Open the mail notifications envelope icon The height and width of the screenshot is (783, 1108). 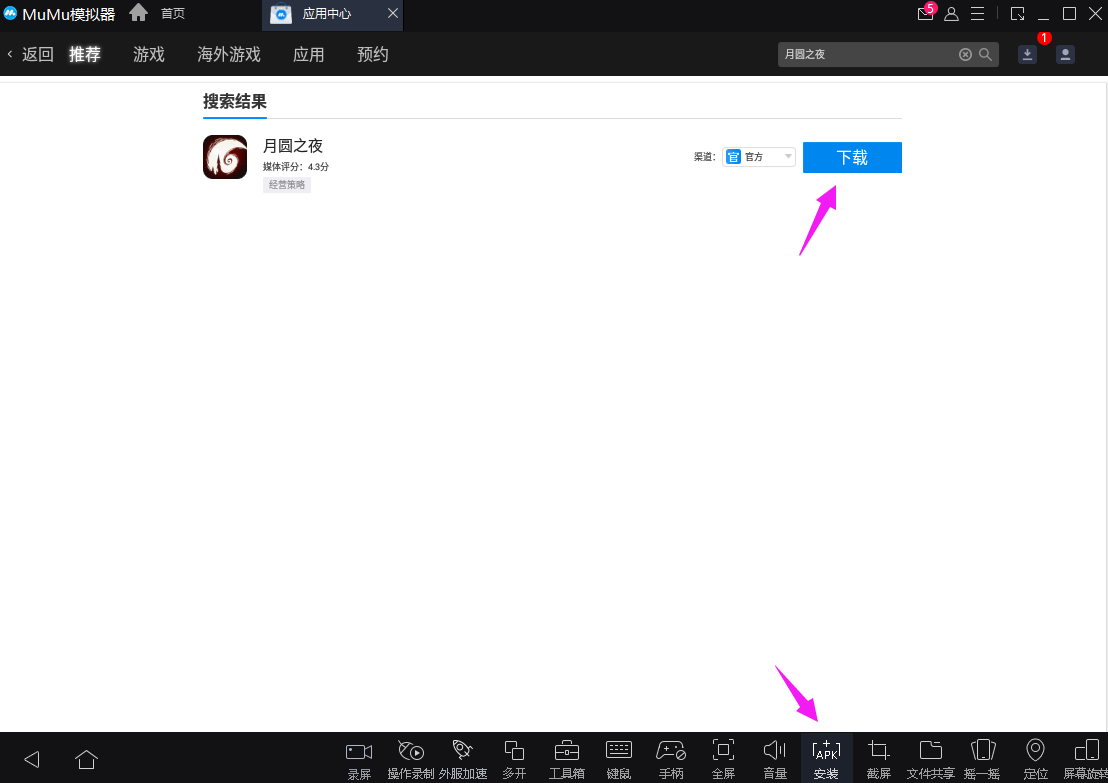pyautogui.click(x=926, y=13)
